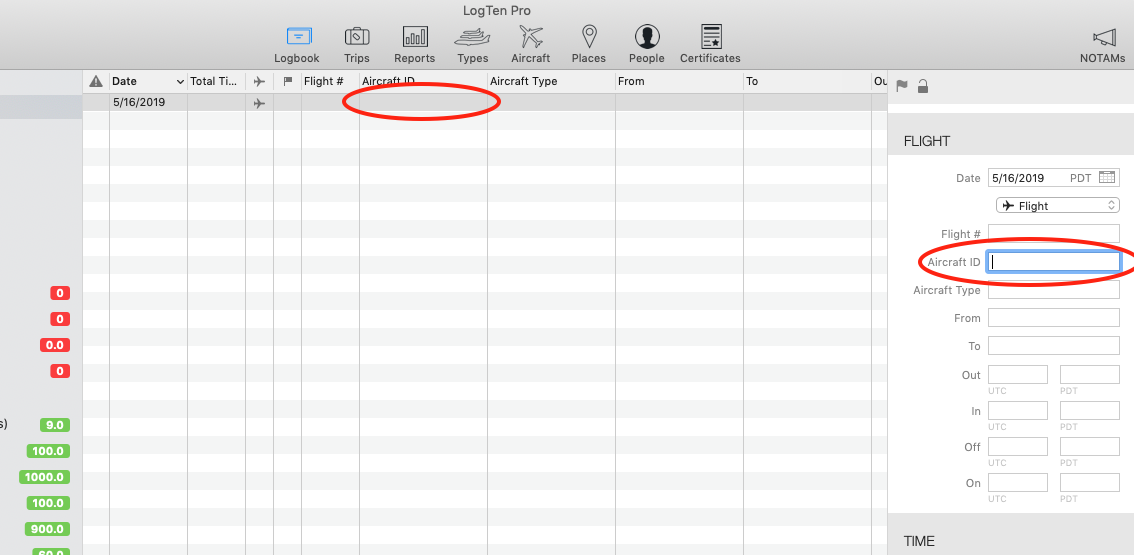Click the Flight # input field
Screen dimensions: 1134x555
point(1054,234)
